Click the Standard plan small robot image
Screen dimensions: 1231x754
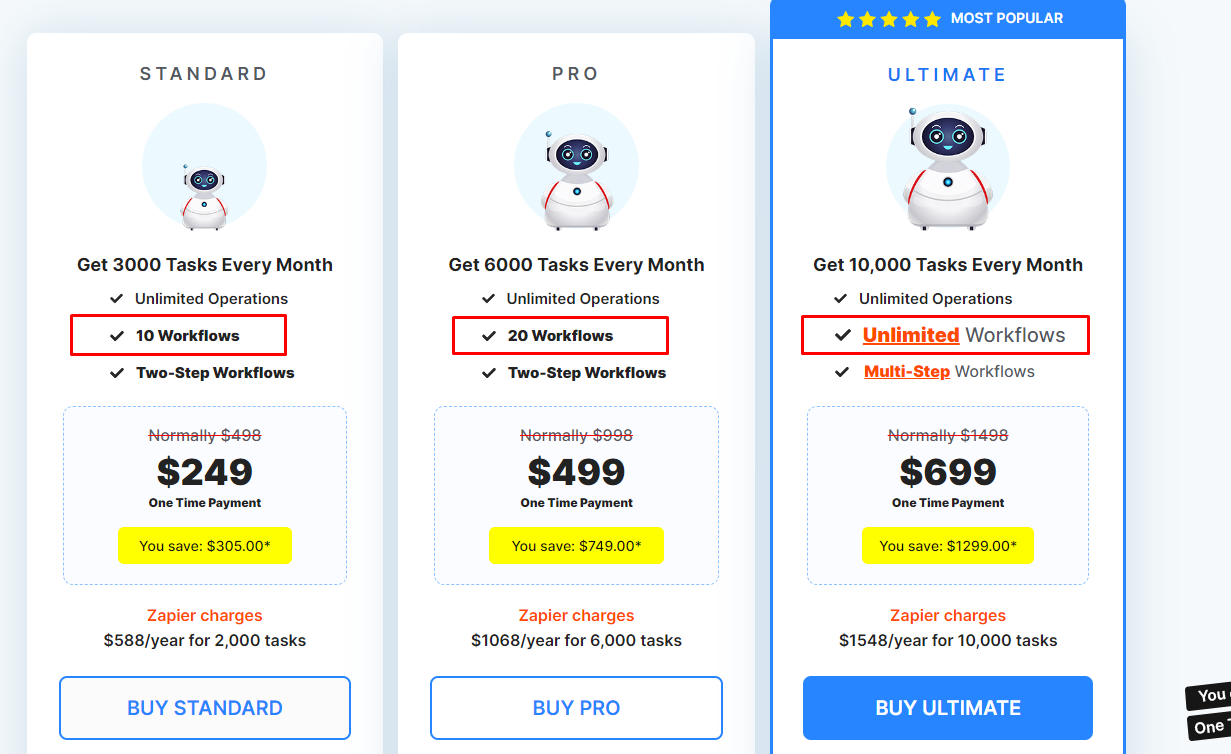pyautogui.click(x=204, y=194)
